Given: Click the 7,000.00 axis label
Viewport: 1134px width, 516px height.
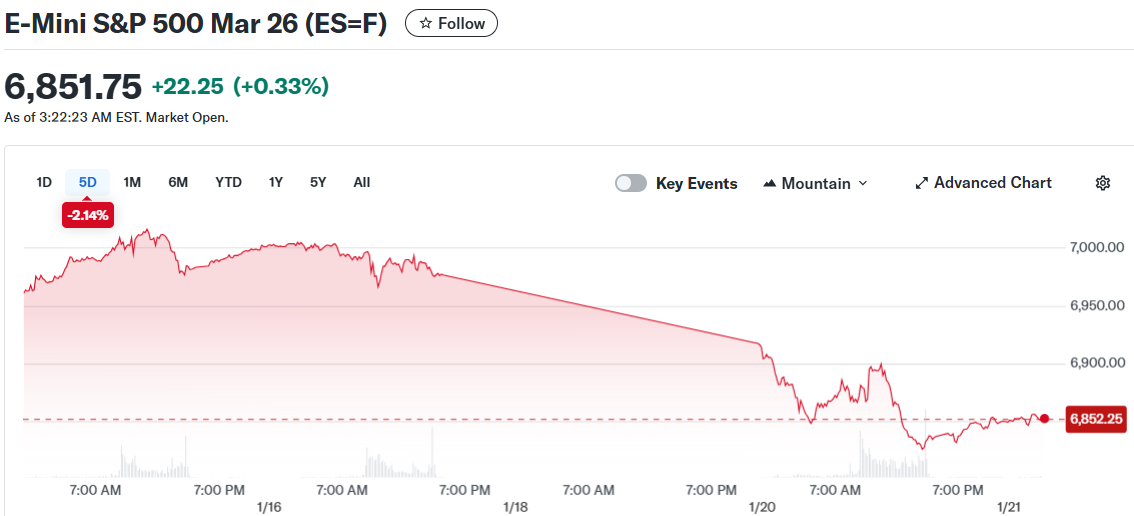Looking at the screenshot, I should point(1097,247).
